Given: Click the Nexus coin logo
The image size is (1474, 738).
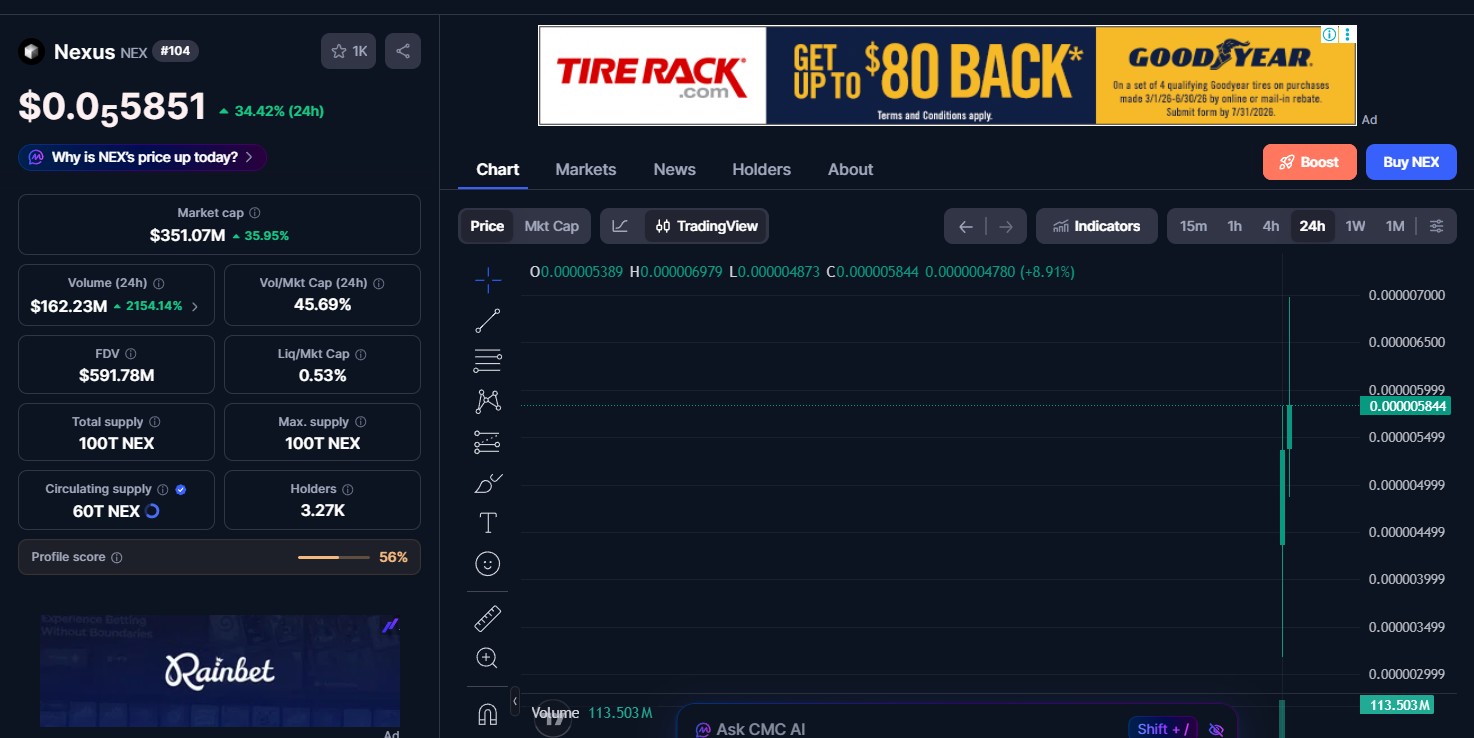Looking at the screenshot, I should 32,52.
